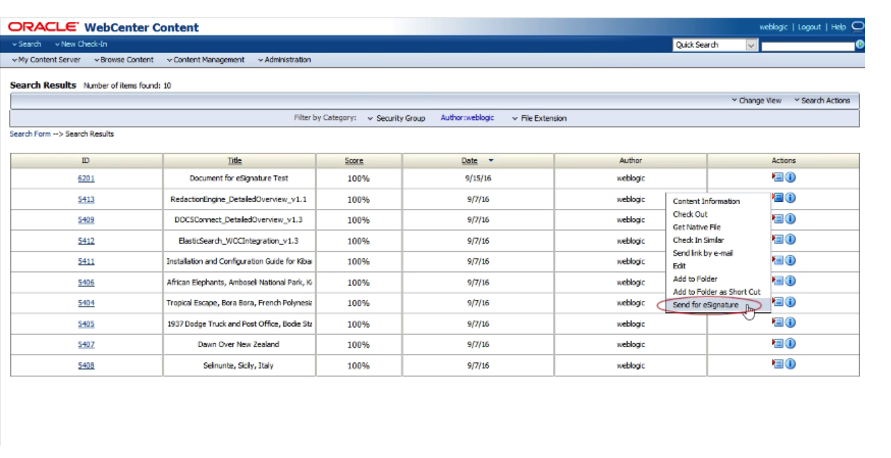The image size is (891, 458).
Task: Sort results by Score column header
Action: pos(354,161)
